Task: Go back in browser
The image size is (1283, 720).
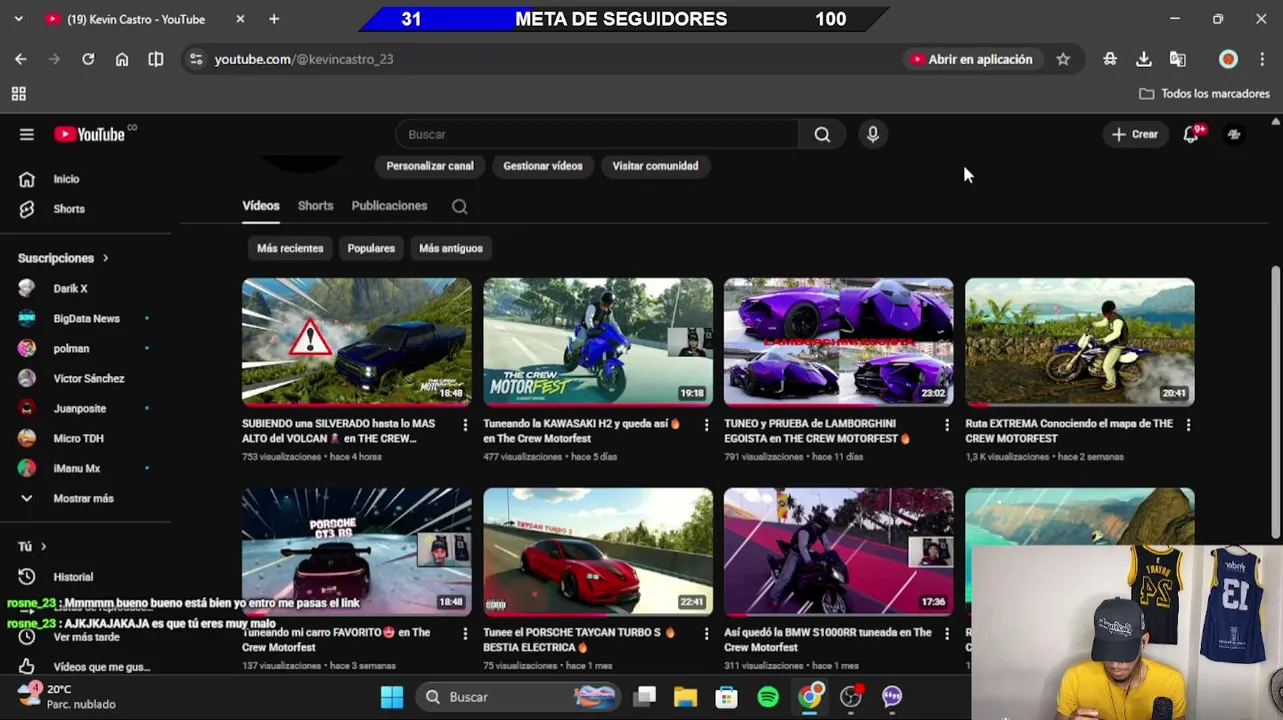Action: tap(21, 59)
